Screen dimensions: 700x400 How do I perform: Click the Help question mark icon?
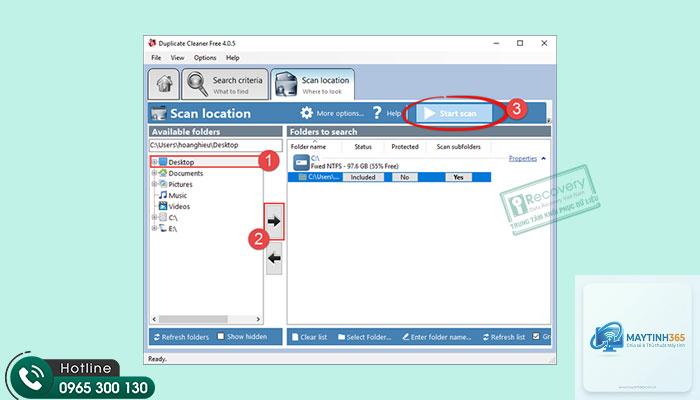point(377,113)
